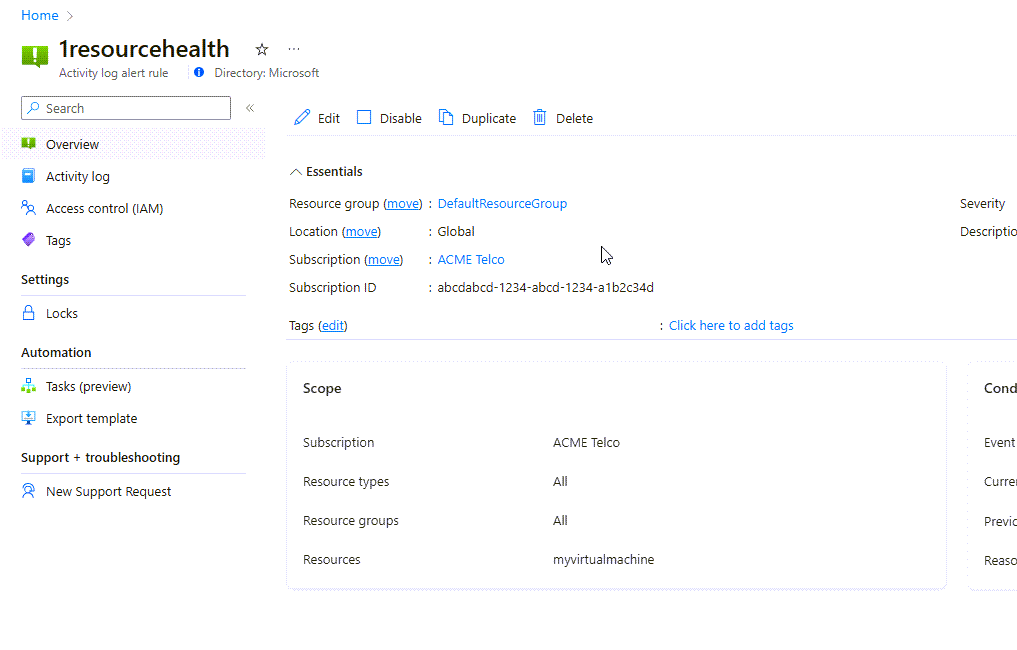The height and width of the screenshot is (650, 1017).
Task: Collapse the Essentials section
Action: pyautogui.click(x=295, y=170)
